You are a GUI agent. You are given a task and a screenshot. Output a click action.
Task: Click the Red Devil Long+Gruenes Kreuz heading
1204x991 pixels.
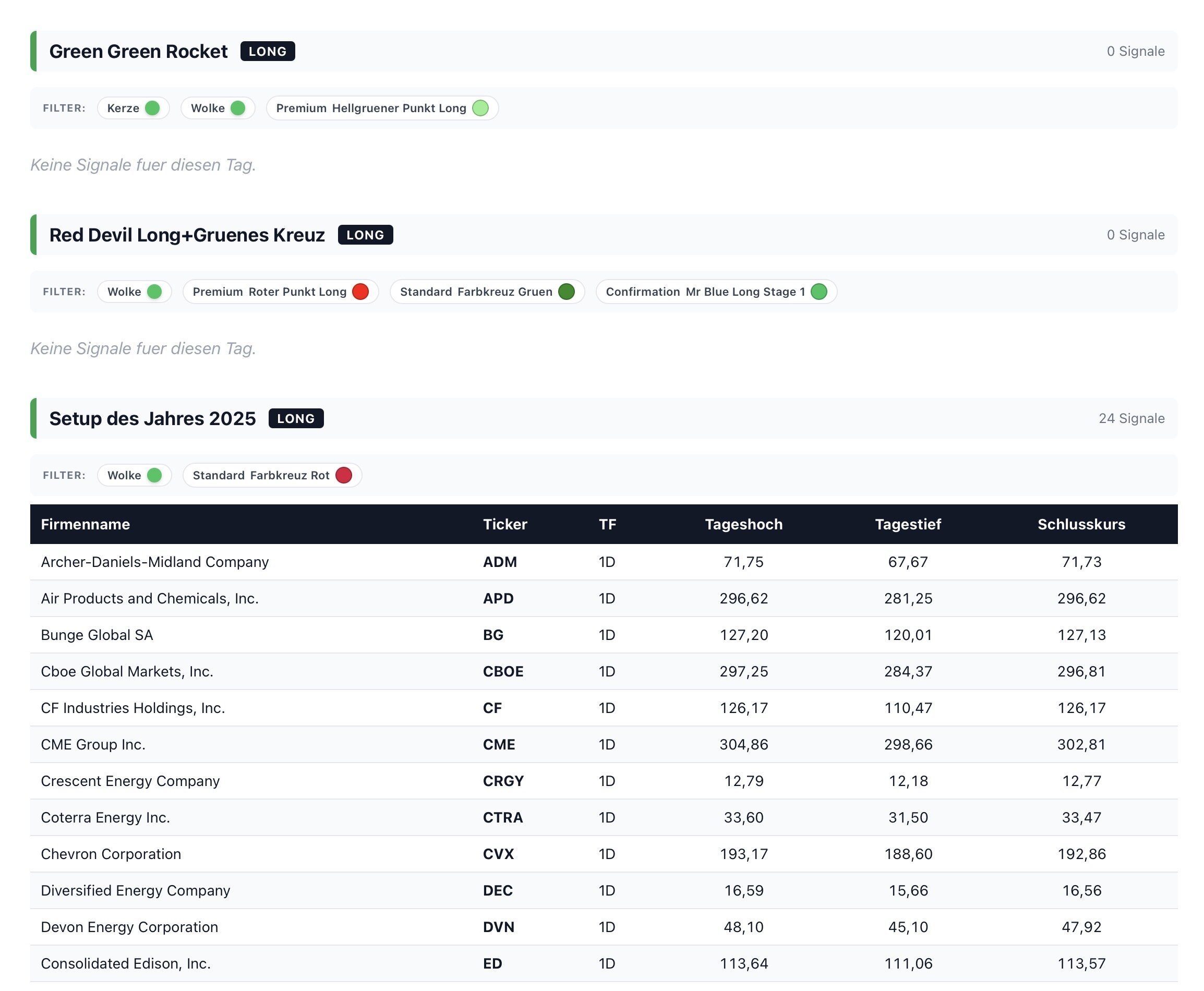[x=187, y=235]
